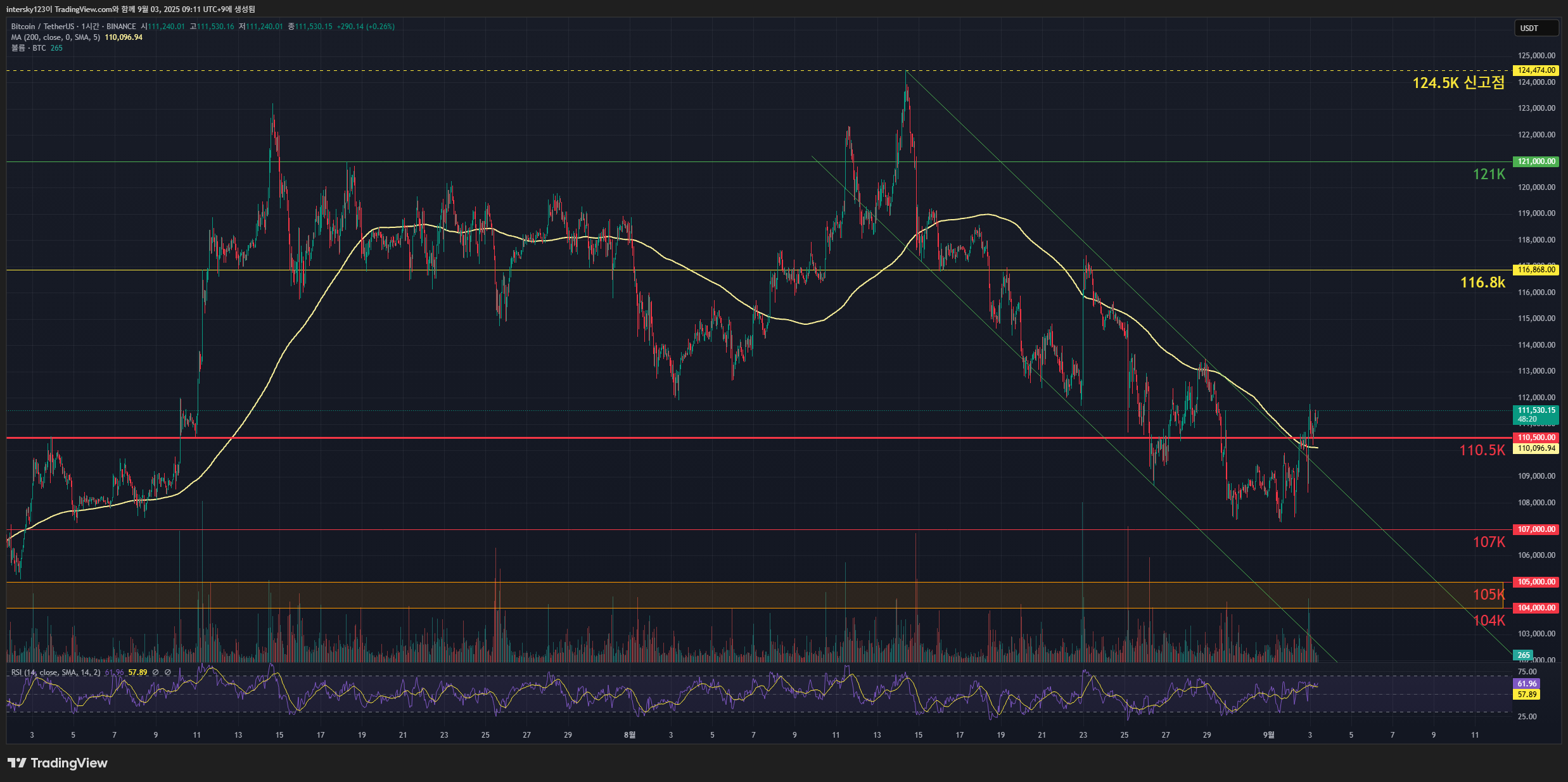The image size is (1568, 782).
Task: Click the yellow 116,868.00 price label
Action: (x=1536, y=270)
